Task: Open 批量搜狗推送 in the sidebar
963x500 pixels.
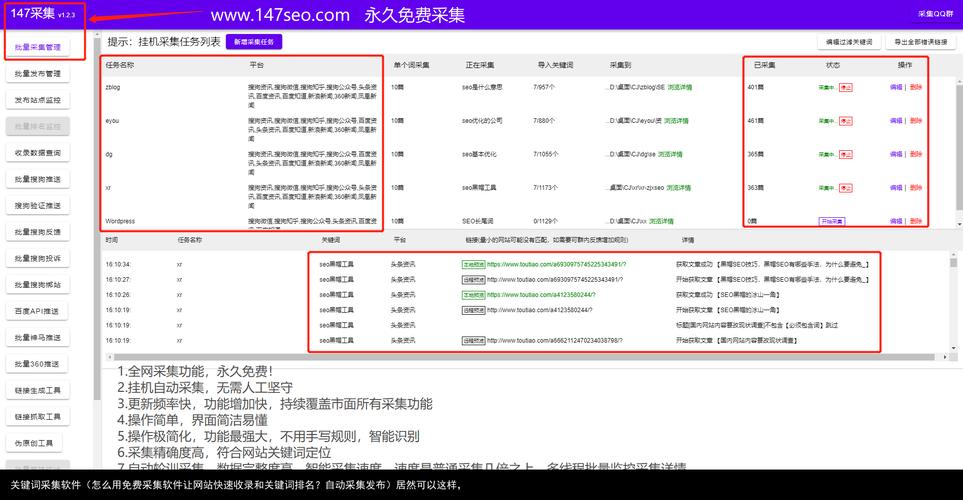Action: coord(37,179)
